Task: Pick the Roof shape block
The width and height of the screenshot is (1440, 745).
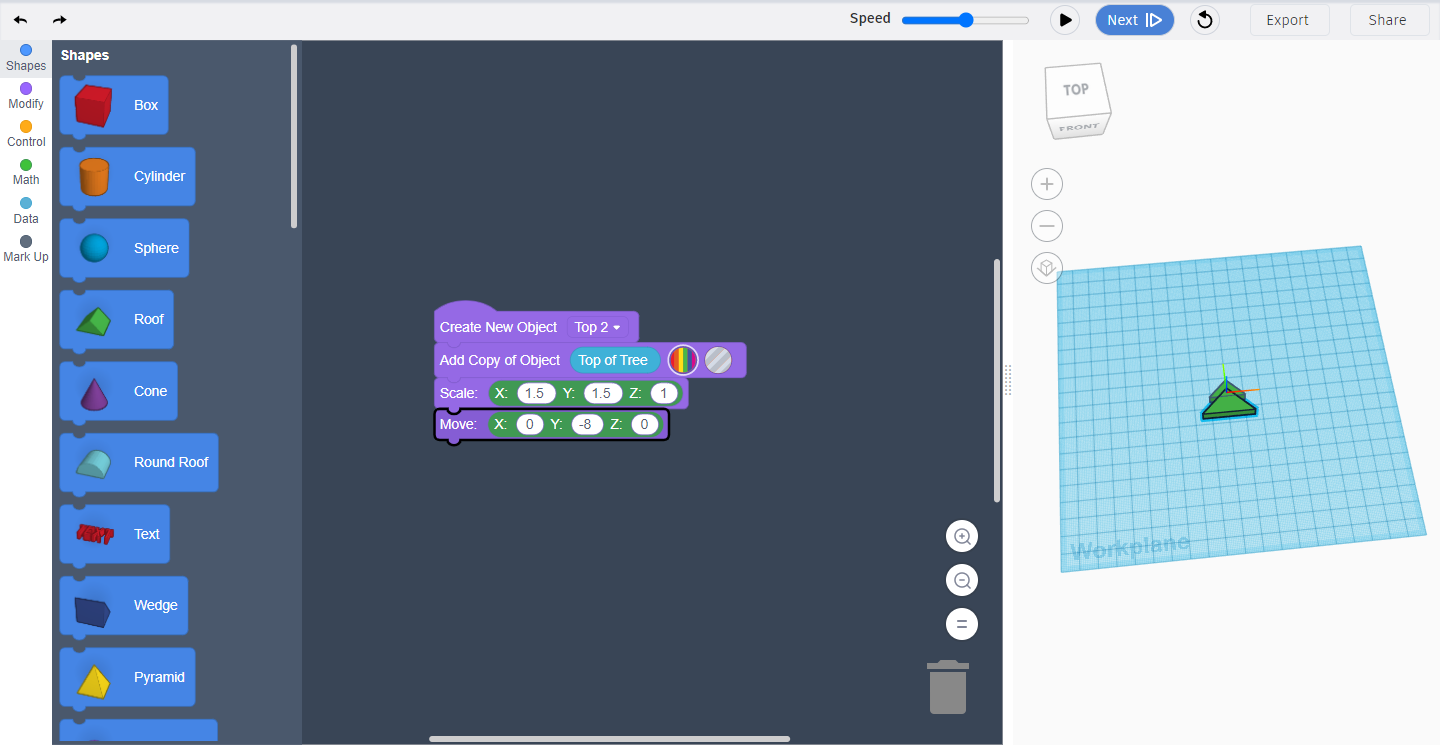Action: 116,319
